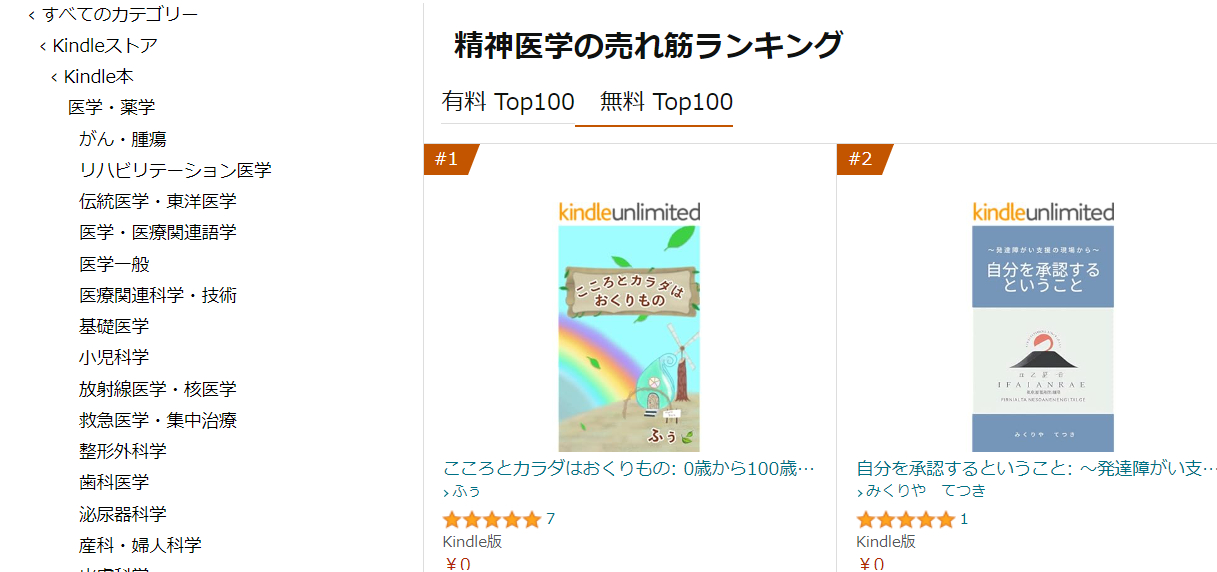The width and height of the screenshot is (1217, 572).
Task: Click Kindle Unlimited logo above rank #1 book
Action: click(629, 212)
